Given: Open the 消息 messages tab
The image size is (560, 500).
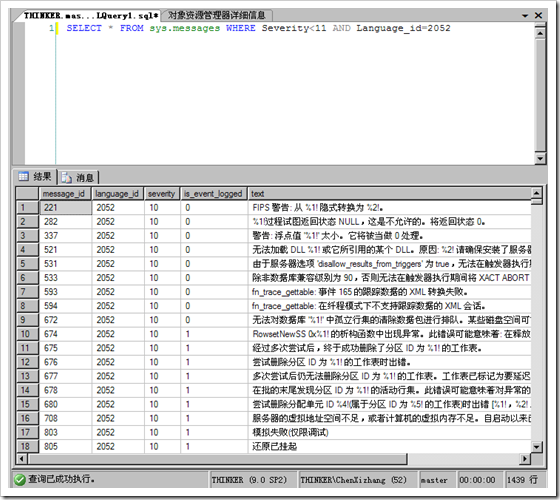Looking at the screenshot, I should point(78,177).
